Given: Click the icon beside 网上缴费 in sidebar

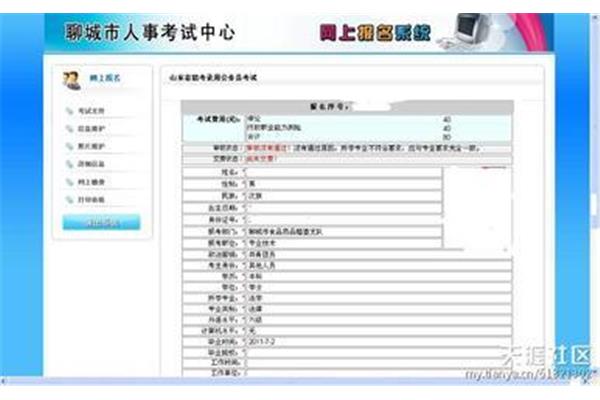Looking at the screenshot, I should [x=69, y=182].
